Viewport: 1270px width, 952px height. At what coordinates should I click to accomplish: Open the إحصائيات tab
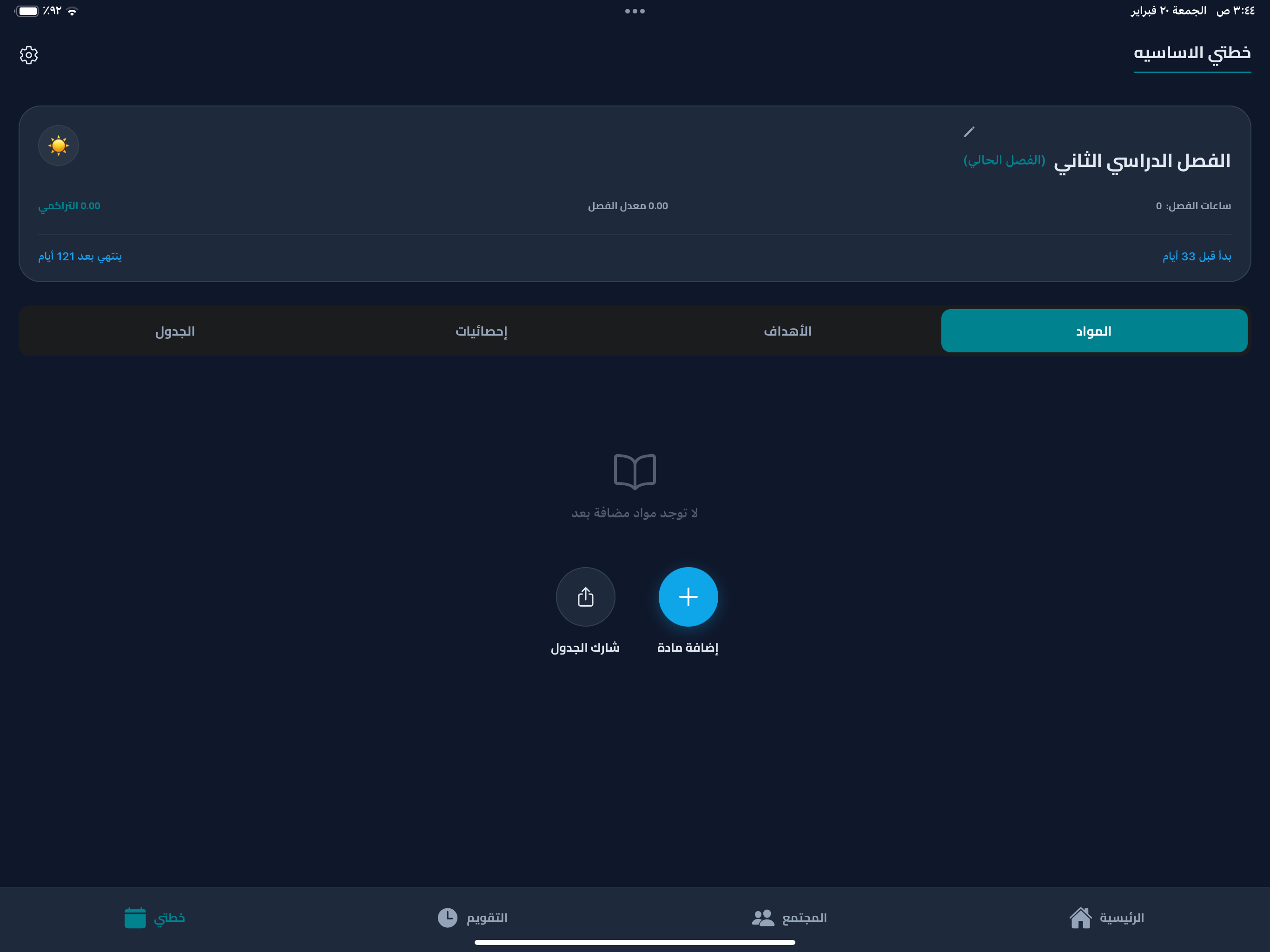pos(481,331)
